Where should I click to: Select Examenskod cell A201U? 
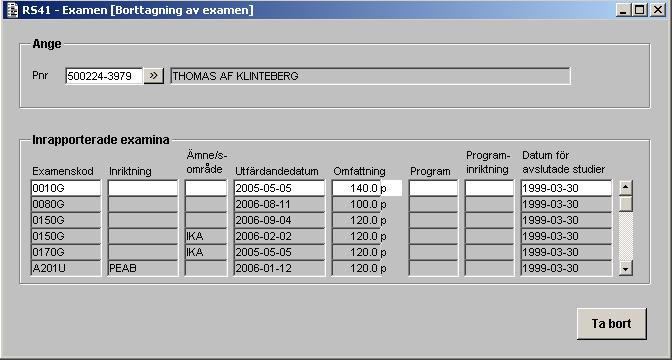point(66,268)
